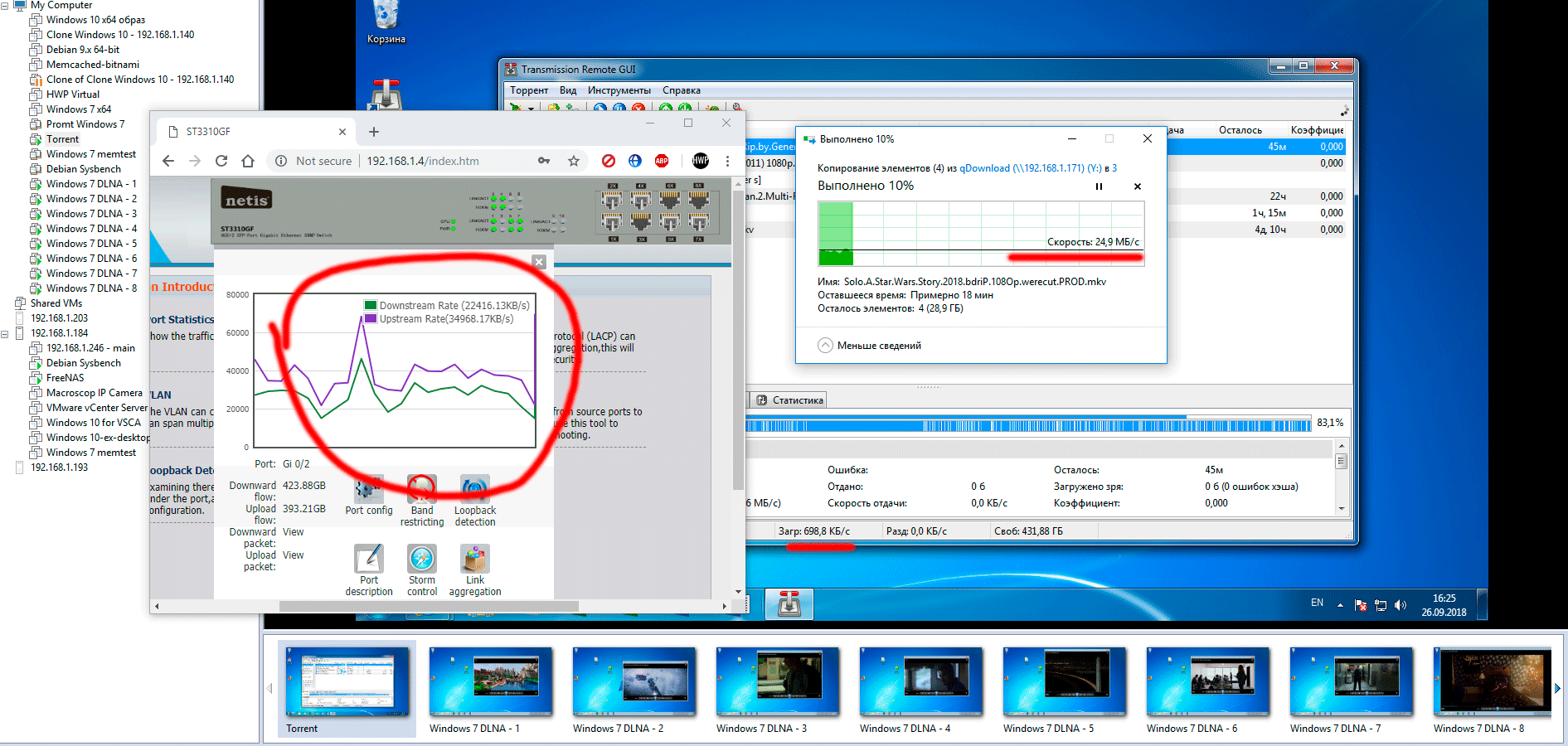This screenshot has width=1568, height=746.
Task: Click the browser Home icon
Action: point(248,161)
